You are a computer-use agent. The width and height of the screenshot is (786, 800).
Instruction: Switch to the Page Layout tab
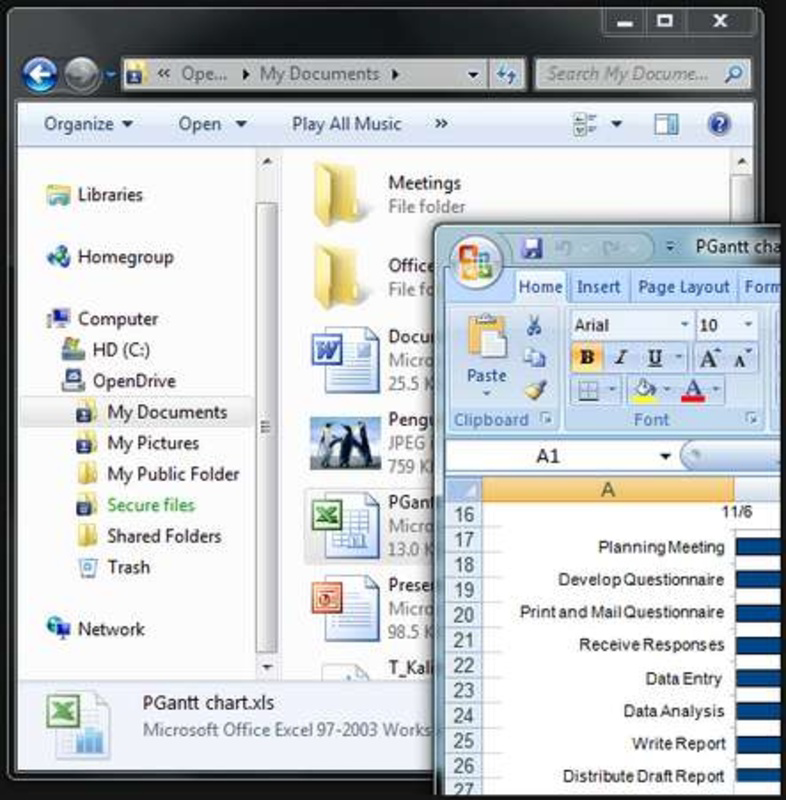point(683,287)
